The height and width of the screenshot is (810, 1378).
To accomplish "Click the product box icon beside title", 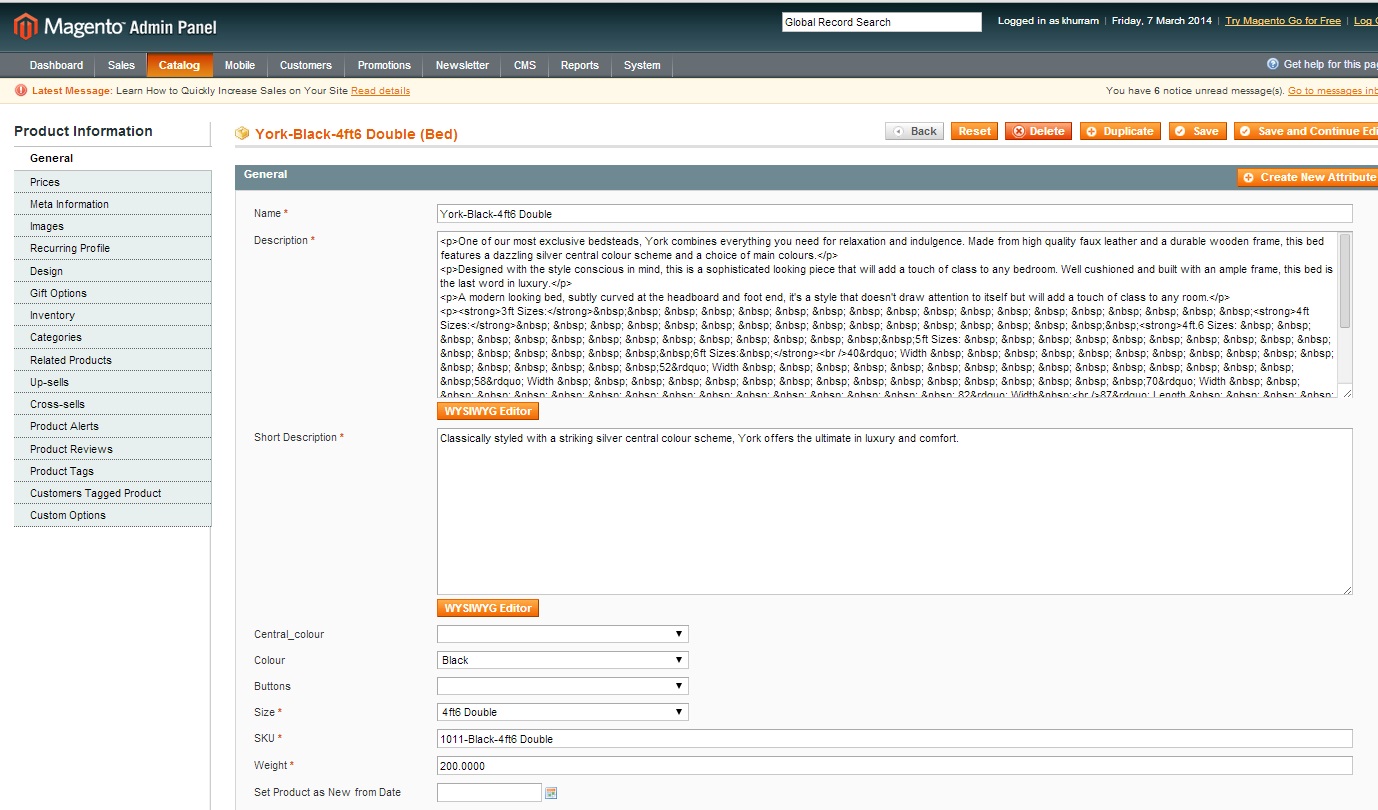I will [241, 133].
